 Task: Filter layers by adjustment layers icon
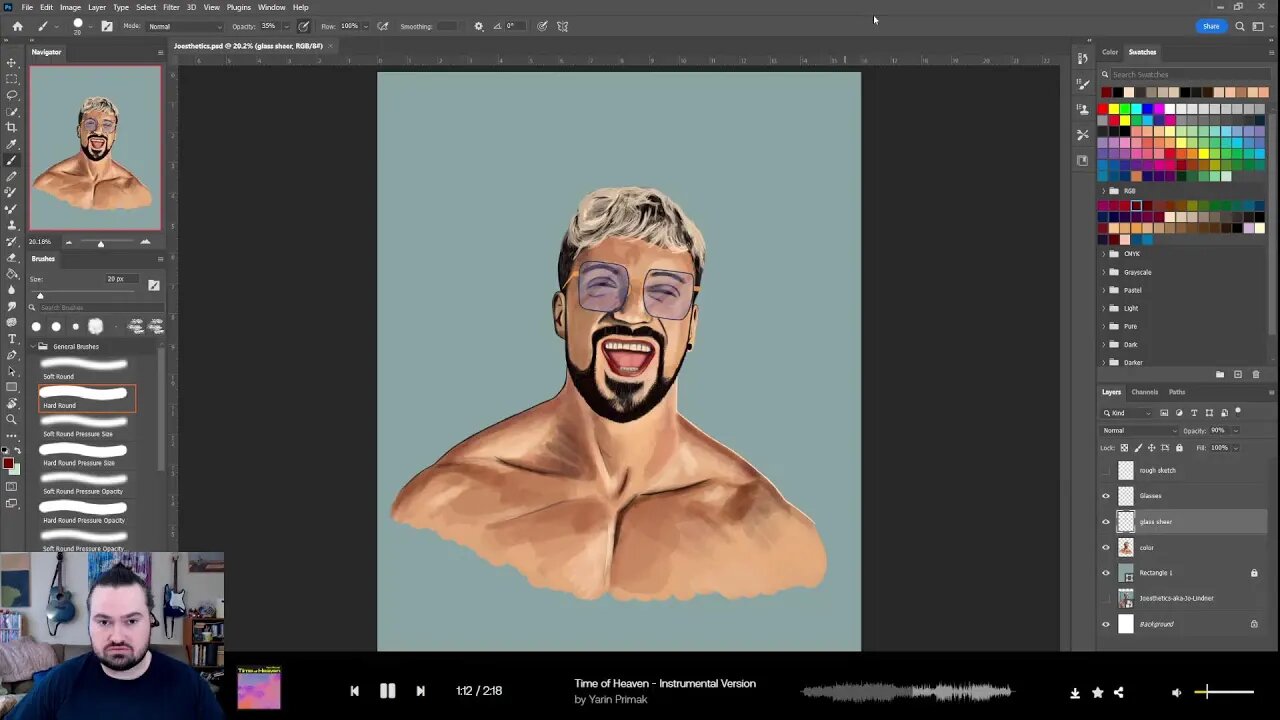(x=1179, y=413)
